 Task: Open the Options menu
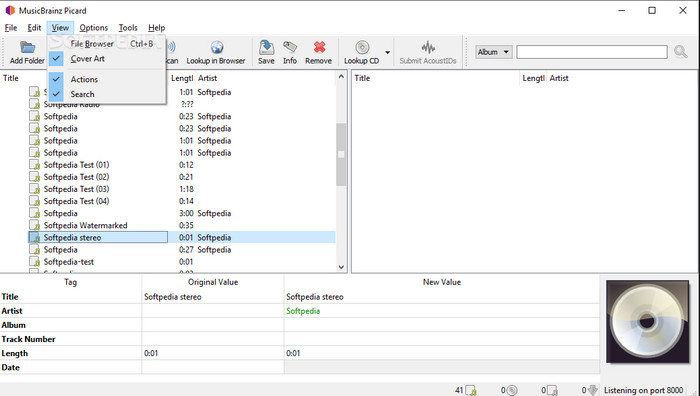(94, 28)
